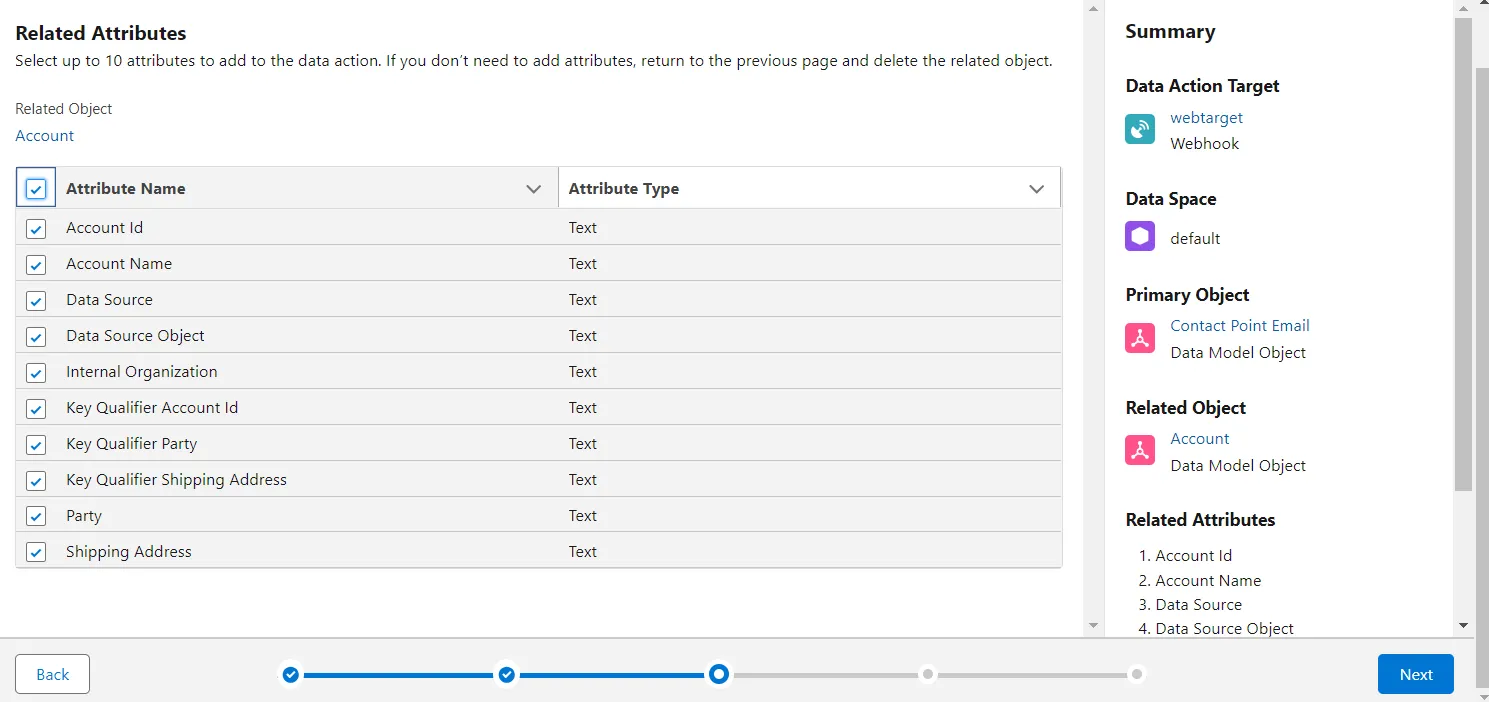The height and width of the screenshot is (702, 1489).
Task: Deselect the Shipping Address checkbox
Action: click(36, 552)
